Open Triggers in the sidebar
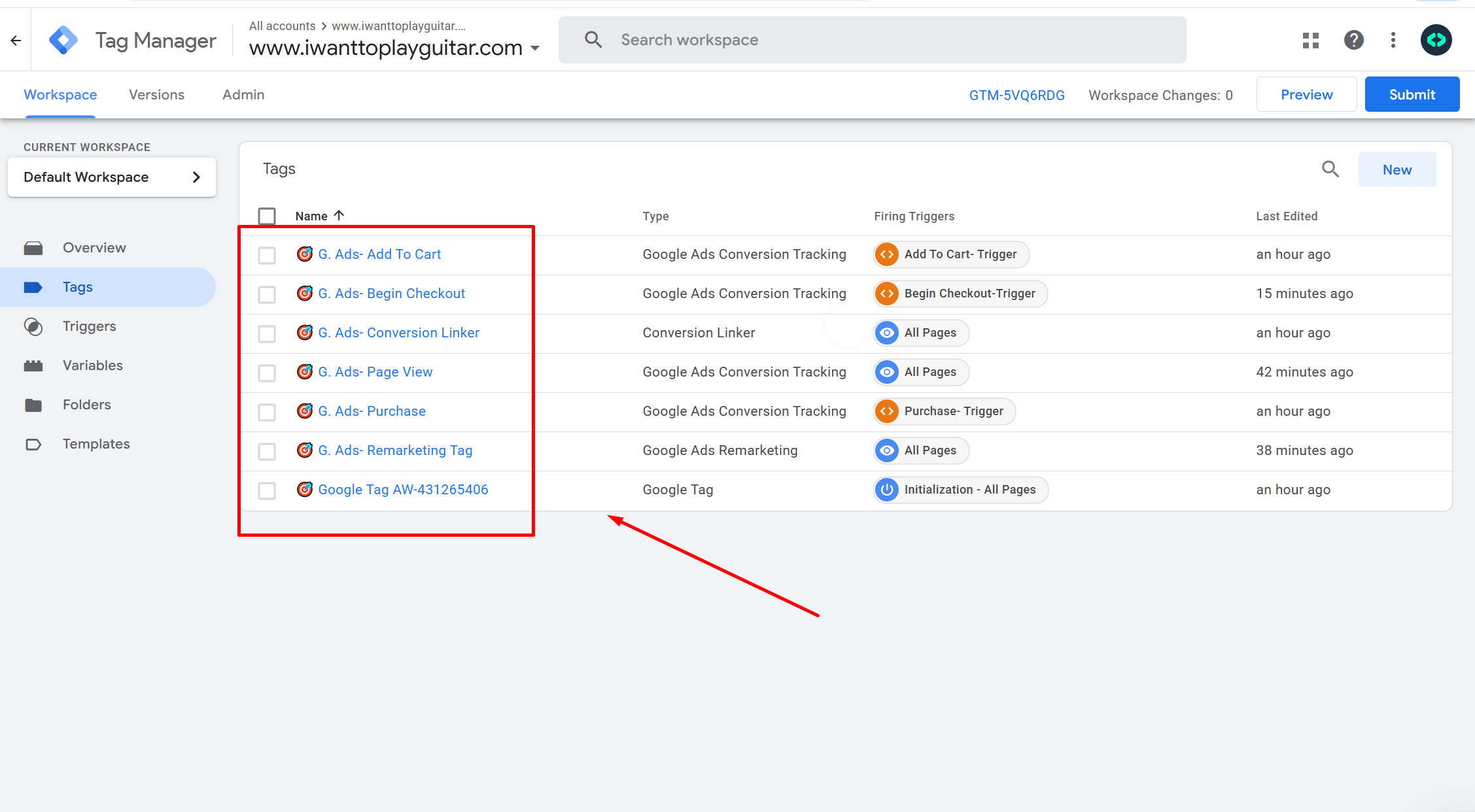 [89, 326]
